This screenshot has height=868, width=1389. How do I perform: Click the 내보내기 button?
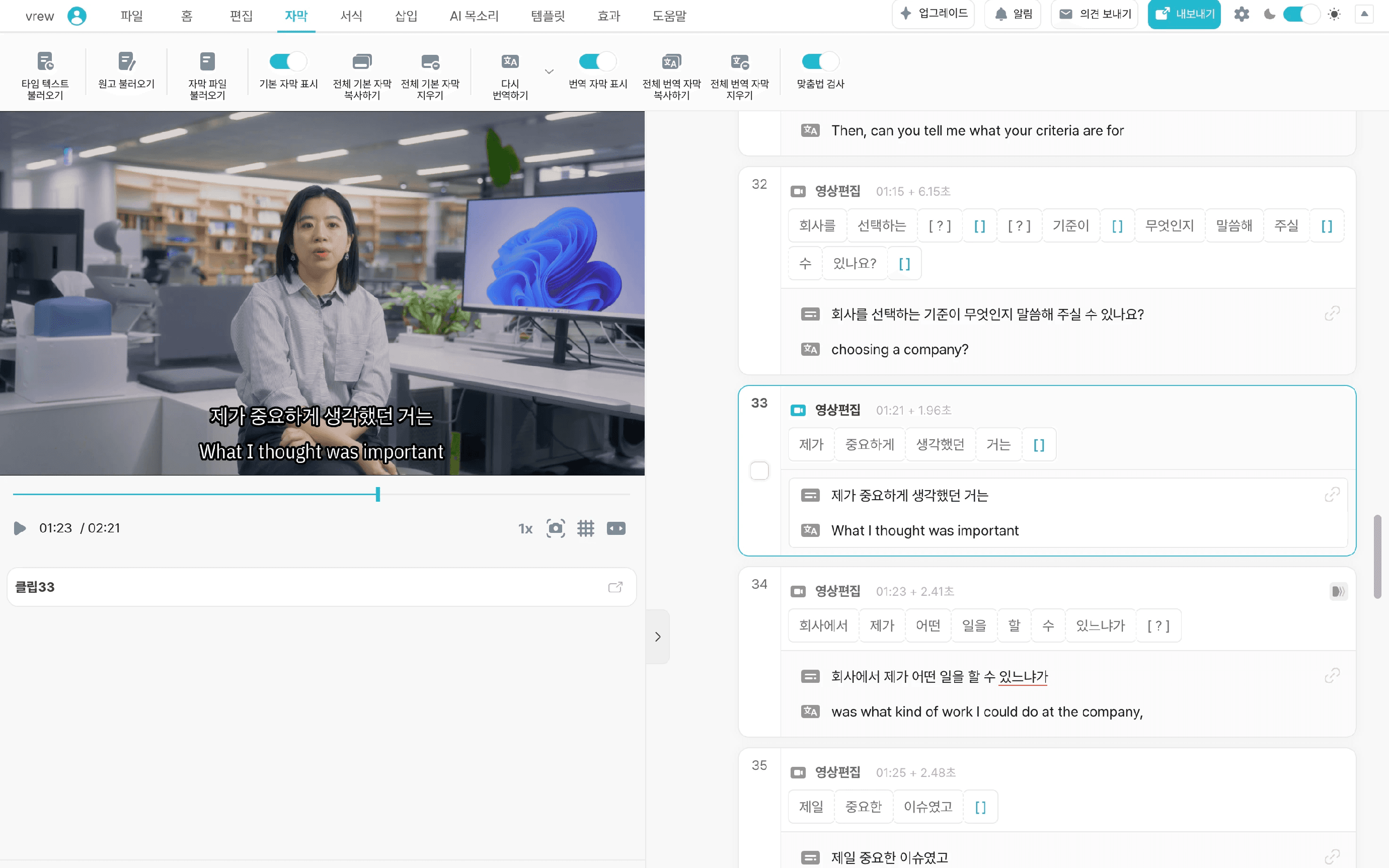[x=1184, y=15]
